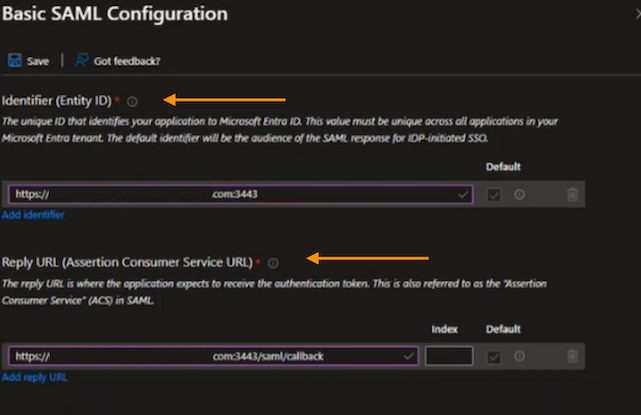641x415 pixels.
Task: Click the Index input box
Action: click(448, 356)
